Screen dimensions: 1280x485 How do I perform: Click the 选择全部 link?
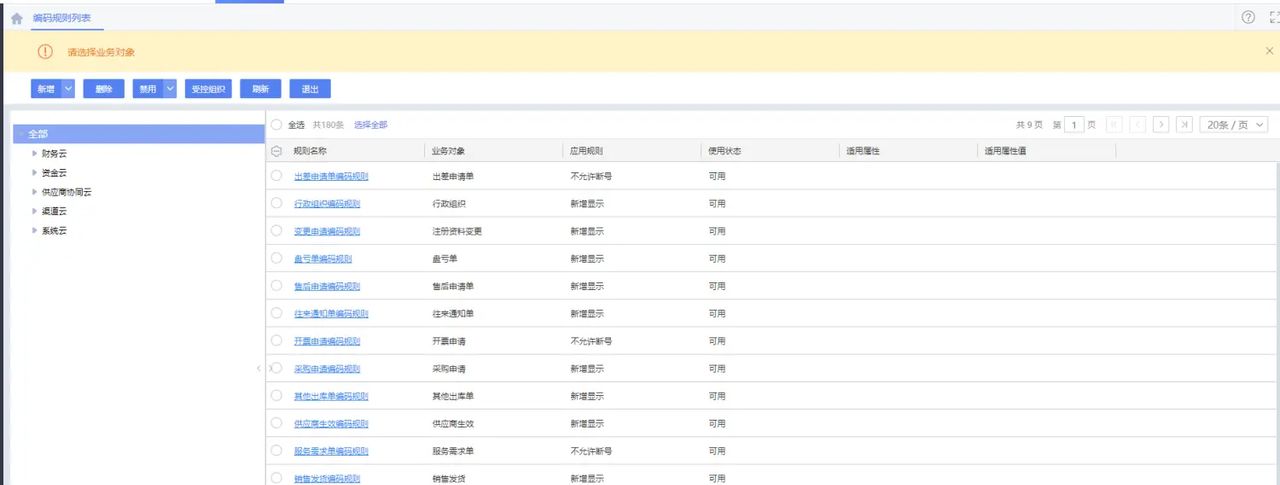(371, 125)
